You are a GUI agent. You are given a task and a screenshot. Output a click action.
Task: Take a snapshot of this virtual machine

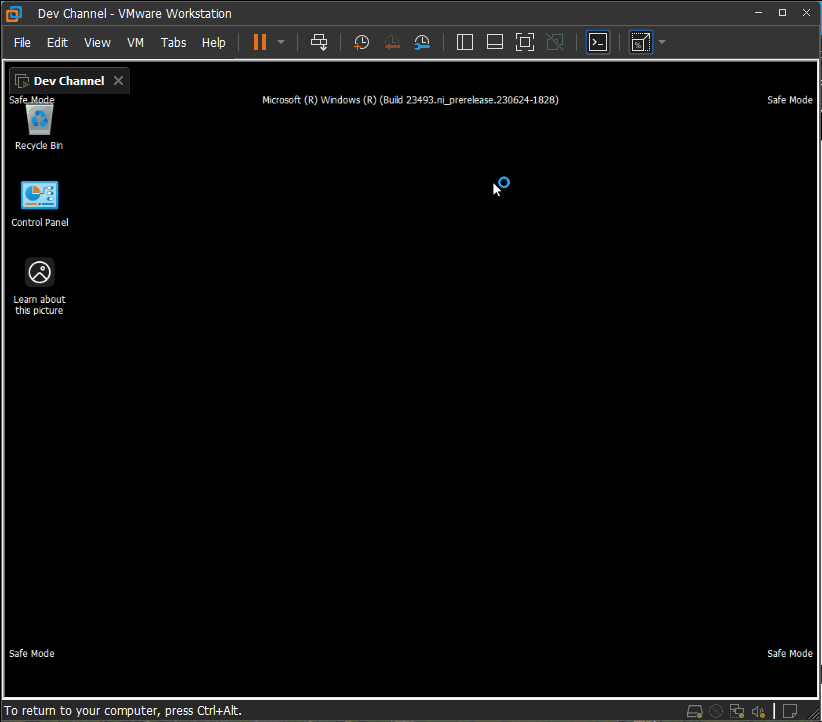[361, 42]
